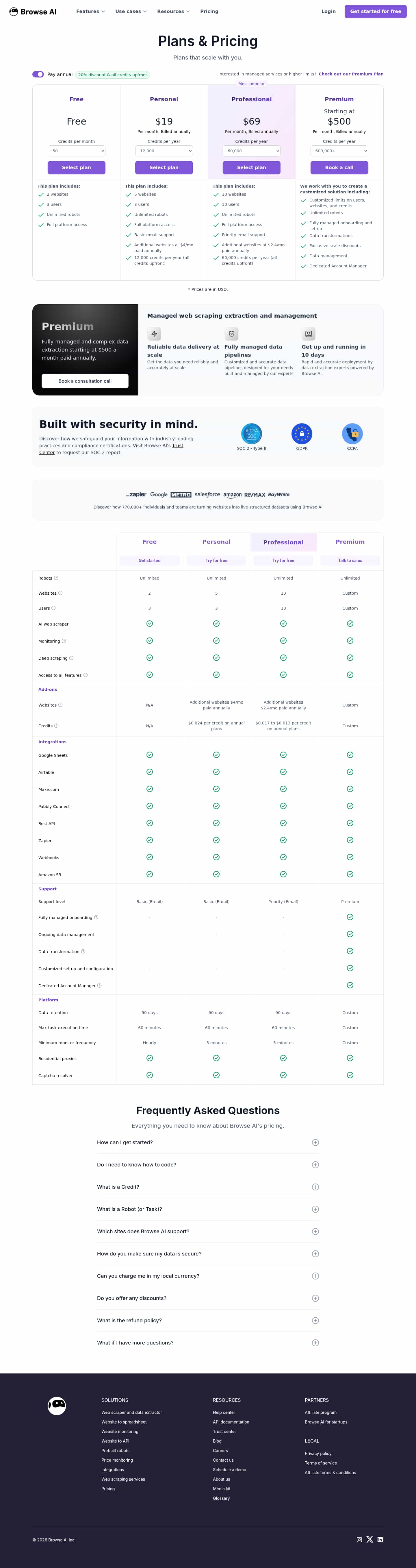Open X (Twitter) icon in footer
Viewport: 416px width, 1568px height.
click(370, 1539)
